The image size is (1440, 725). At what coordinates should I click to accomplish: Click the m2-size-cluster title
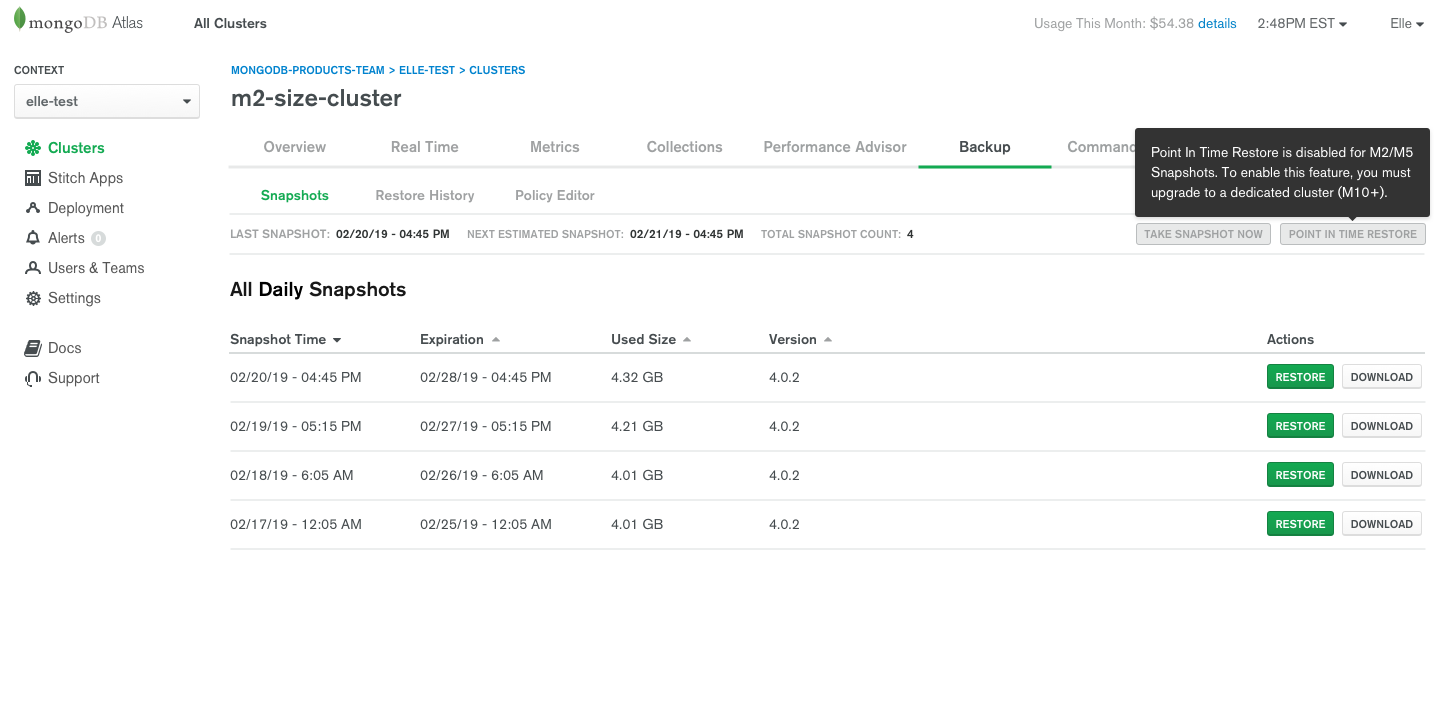point(316,98)
